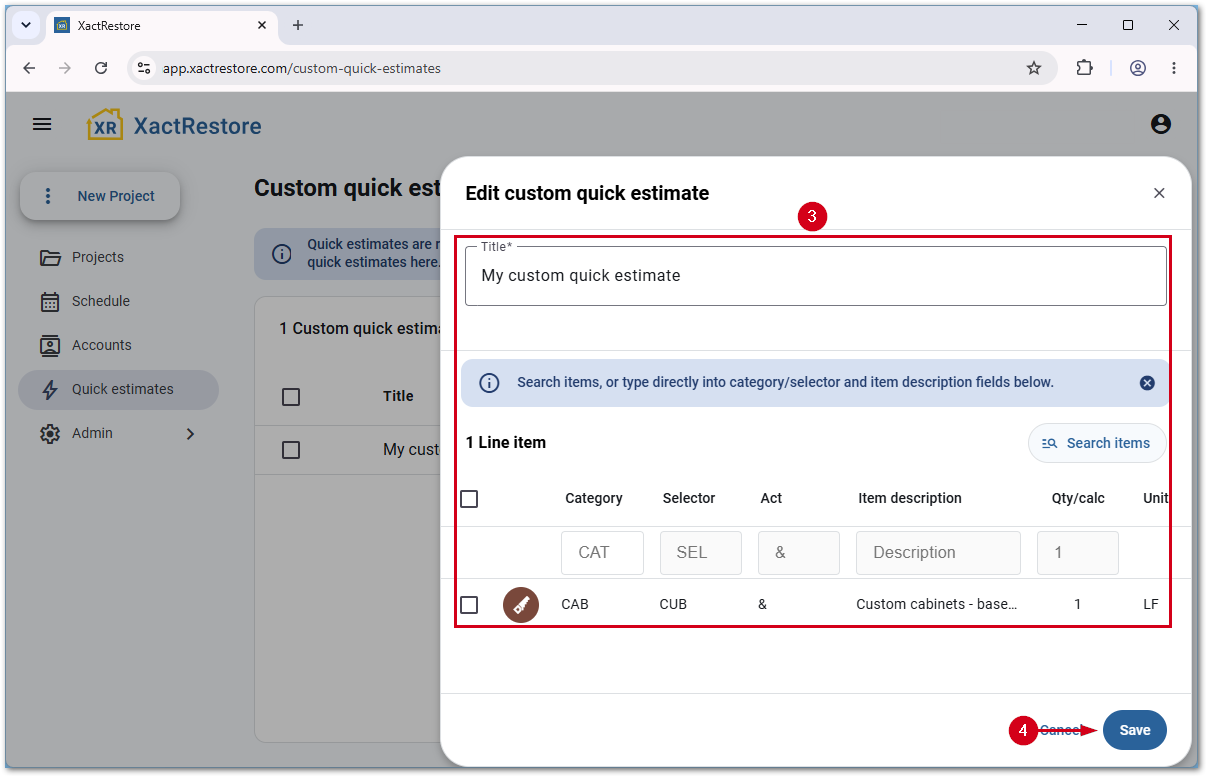1207x777 pixels.
Task: Click the SEL selector input
Action: point(701,553)
